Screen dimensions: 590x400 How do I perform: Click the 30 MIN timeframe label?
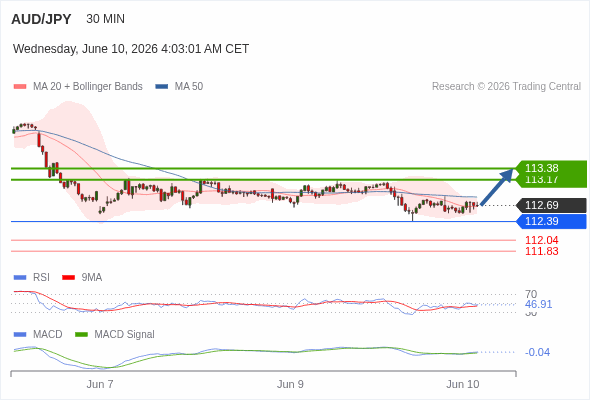[105, 19]
